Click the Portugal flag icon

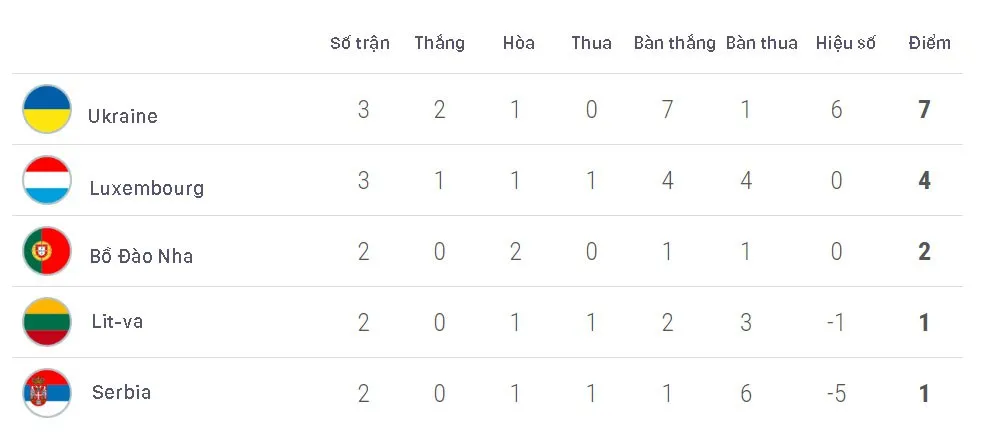click(47, 251)
